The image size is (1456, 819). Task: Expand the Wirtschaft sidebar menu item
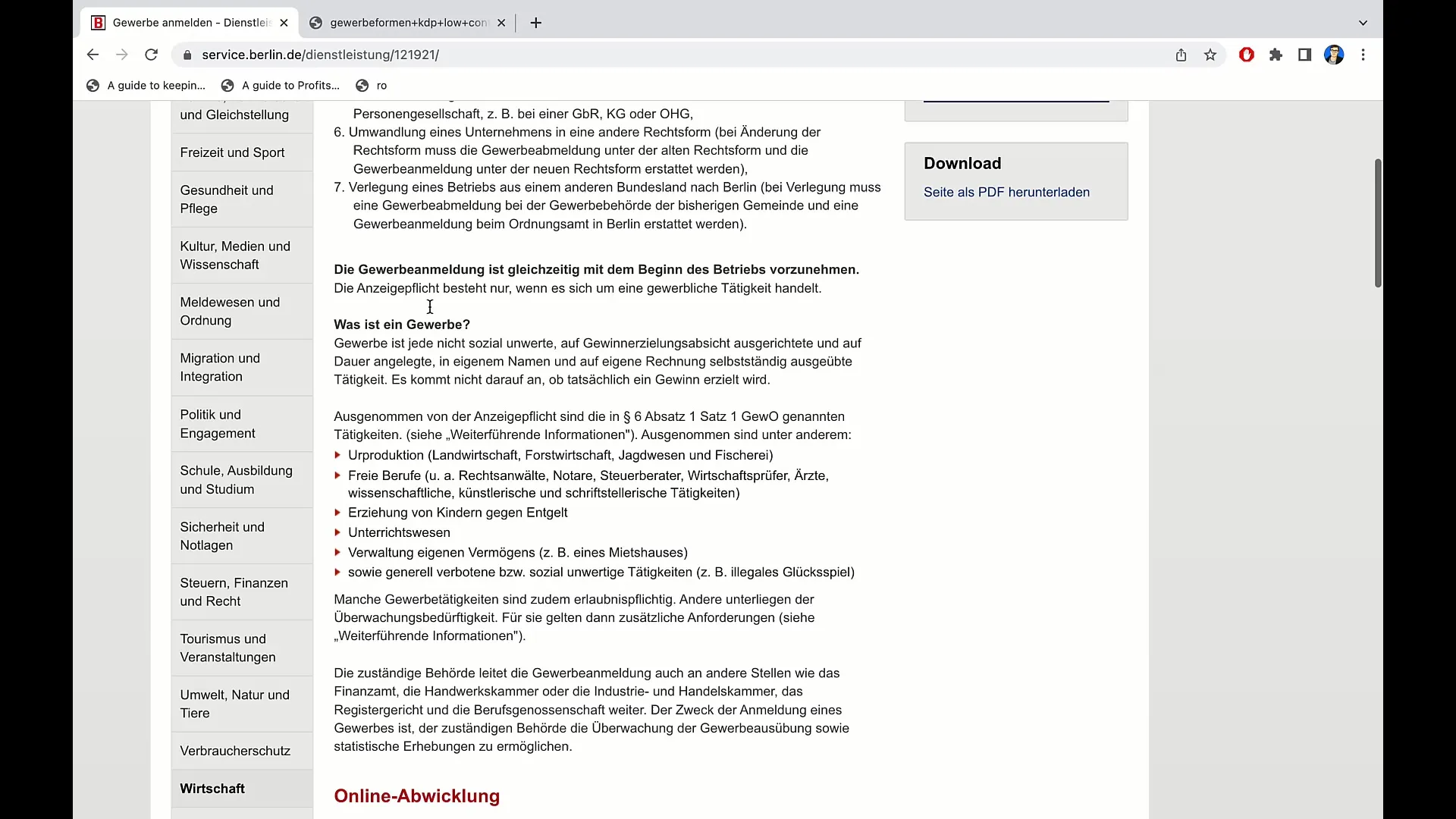click(x=212, y=788)
